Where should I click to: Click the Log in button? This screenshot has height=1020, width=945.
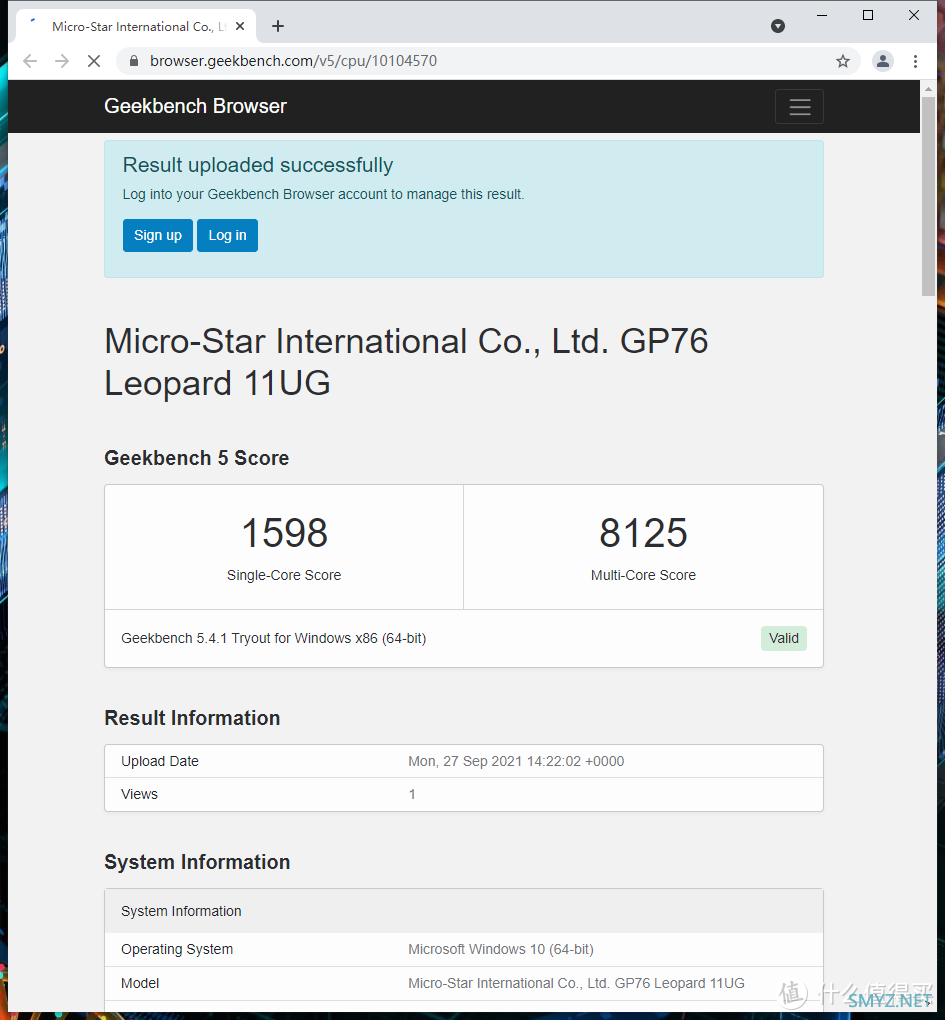point(227,235)
